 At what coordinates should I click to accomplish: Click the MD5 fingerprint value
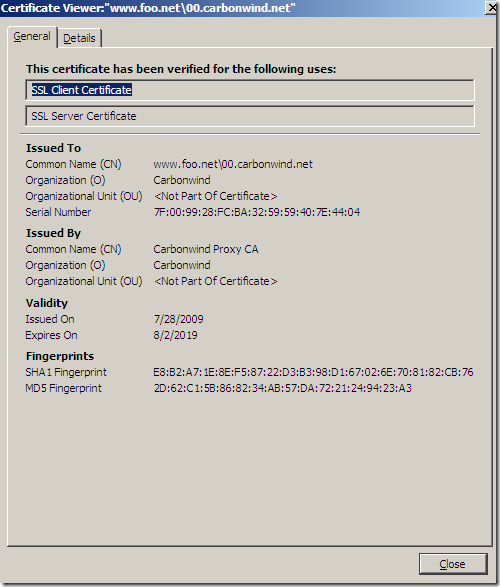click(283, 388)
